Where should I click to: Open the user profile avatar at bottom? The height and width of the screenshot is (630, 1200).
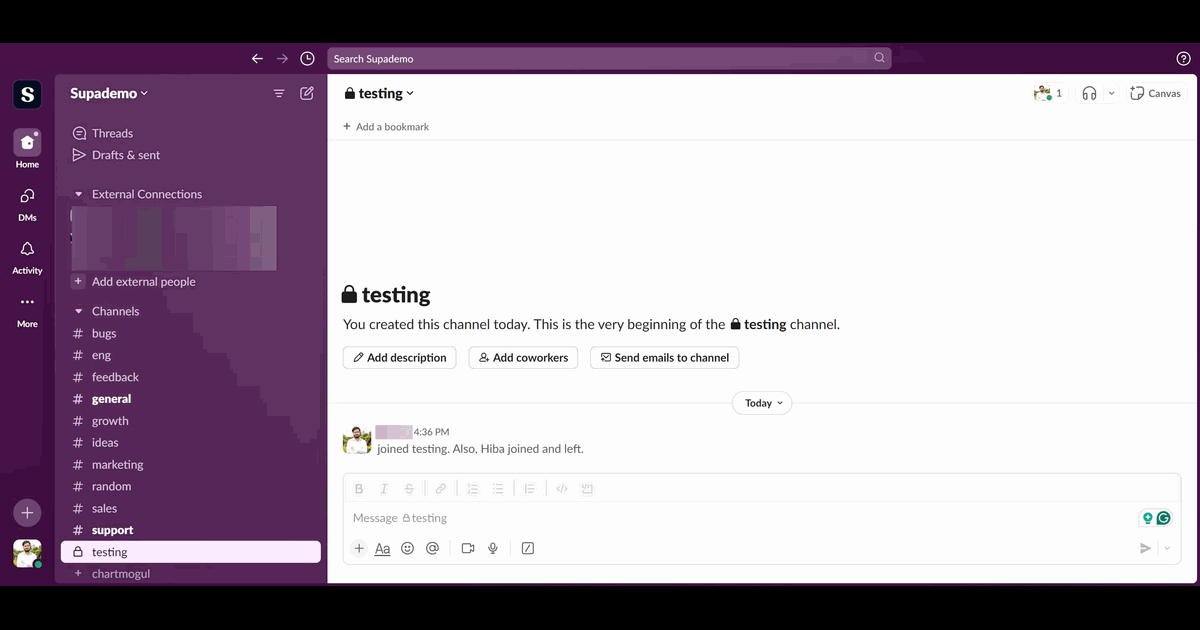[27, 553]
